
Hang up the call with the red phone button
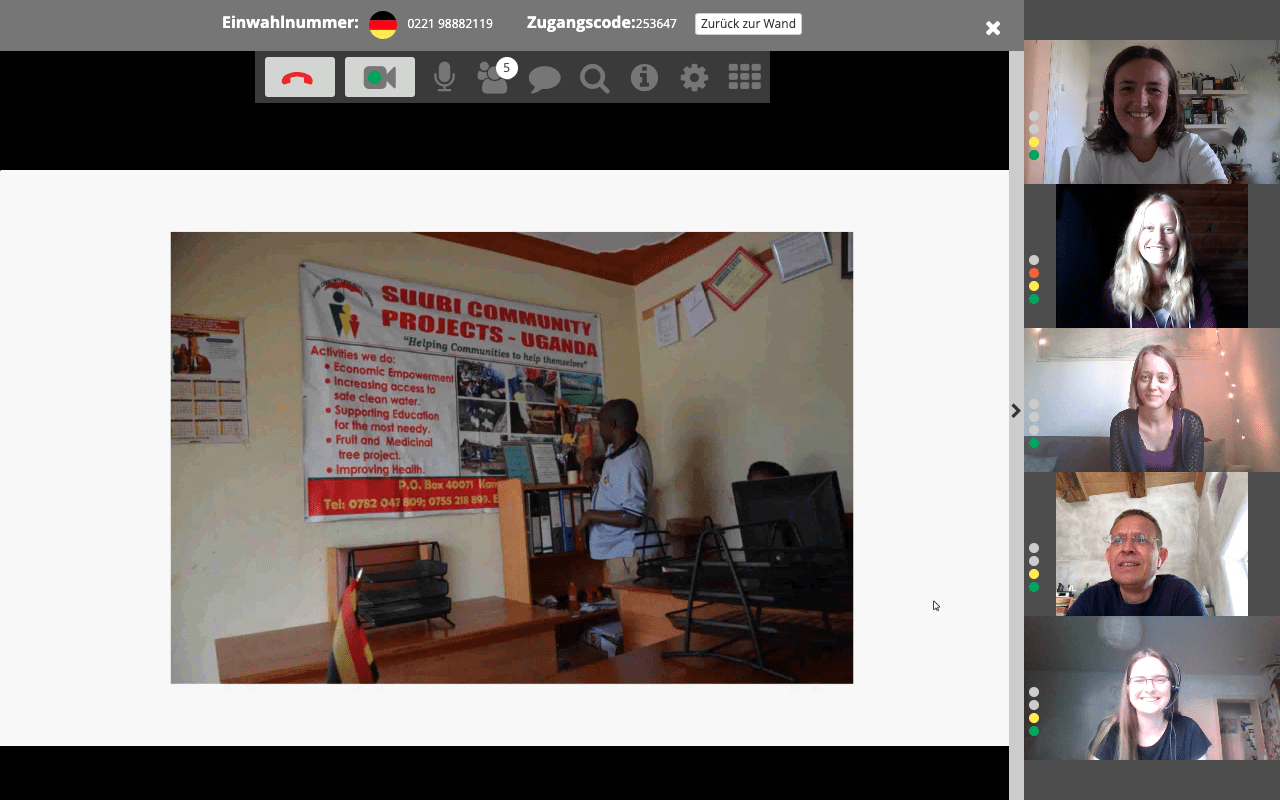[x=300, y=78]
